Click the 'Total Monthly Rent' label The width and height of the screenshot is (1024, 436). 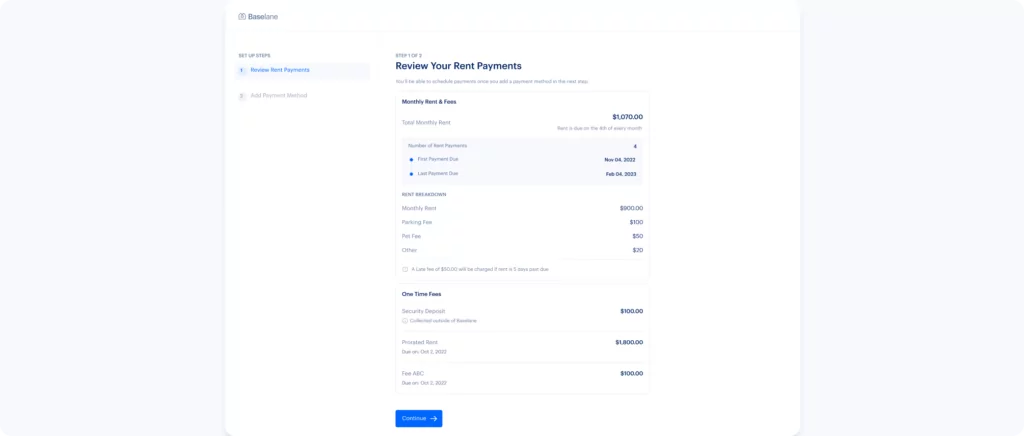click(x=426, y=123)
